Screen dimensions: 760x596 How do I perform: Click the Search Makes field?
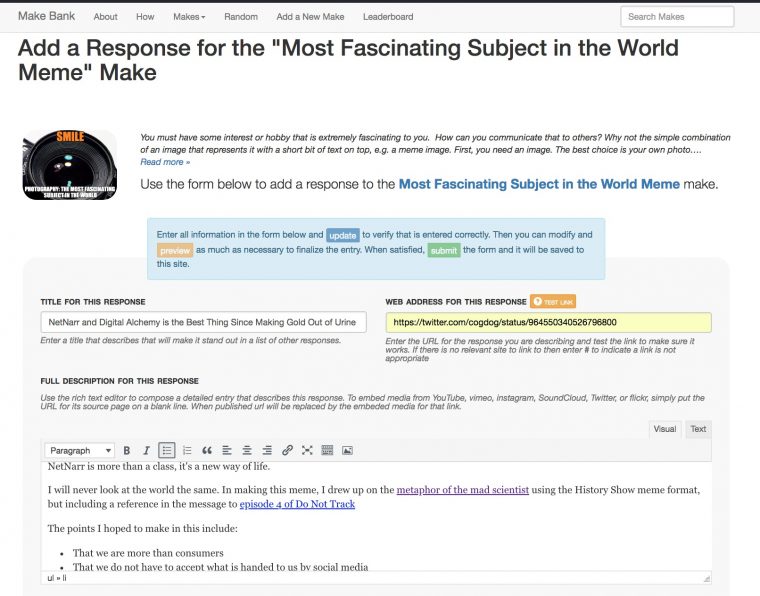(676, 17)
